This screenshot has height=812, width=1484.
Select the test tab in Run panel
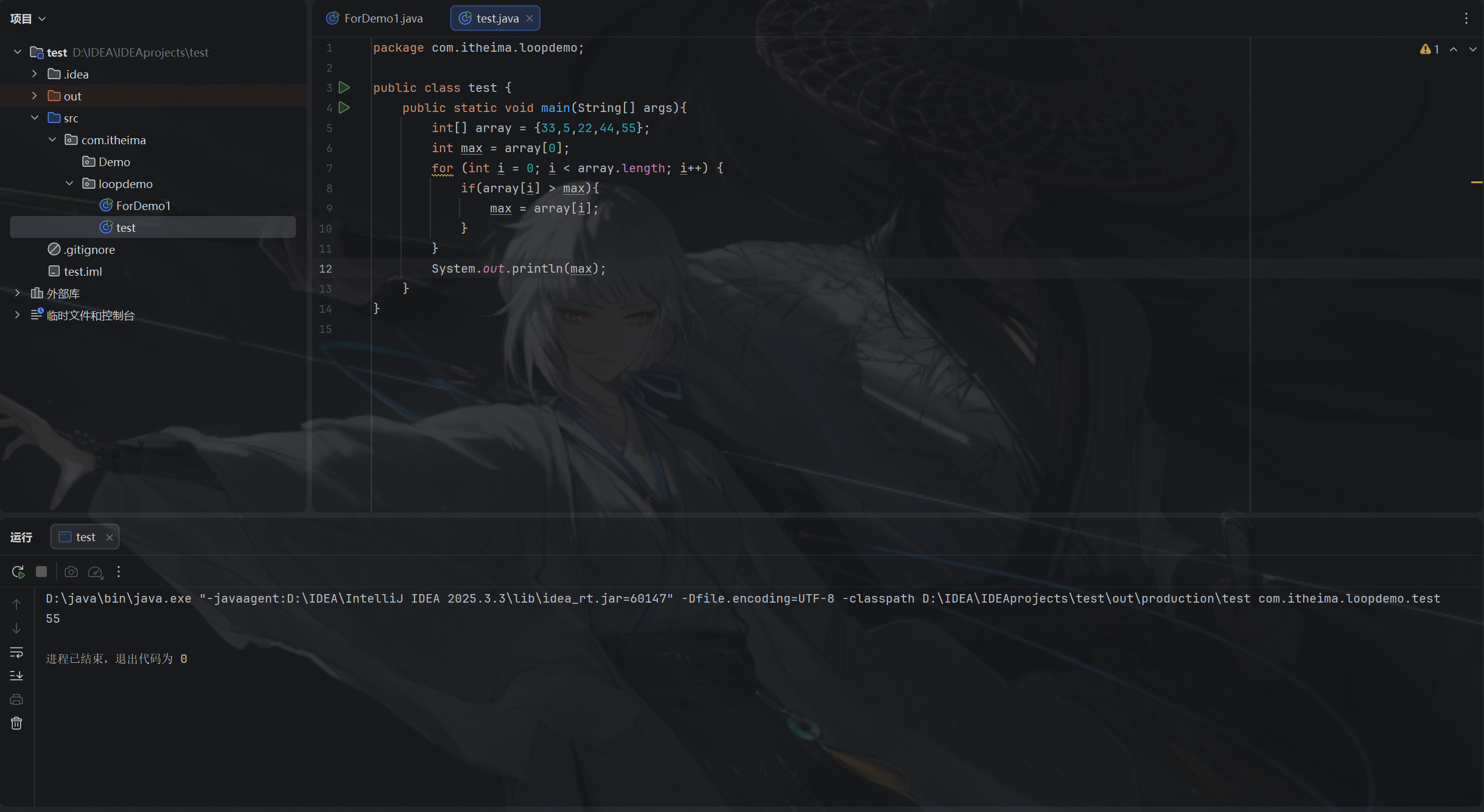[x=85, y=537]
